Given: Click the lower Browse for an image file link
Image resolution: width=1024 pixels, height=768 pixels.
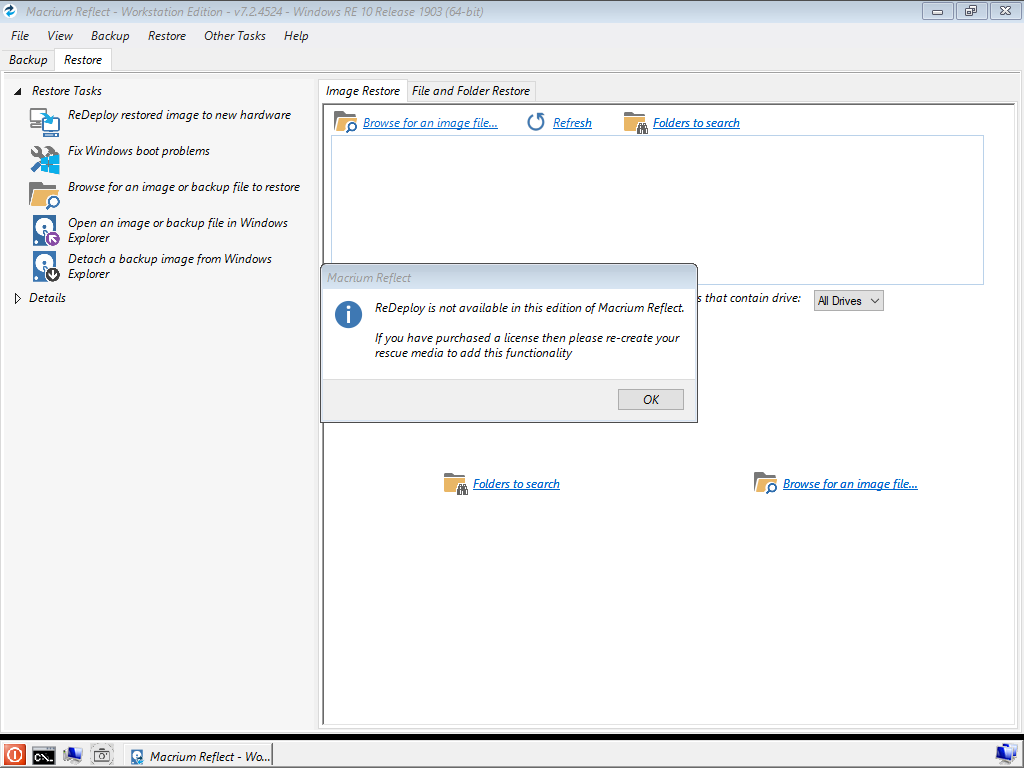Looking at the screenshot, I should [850, 484].
